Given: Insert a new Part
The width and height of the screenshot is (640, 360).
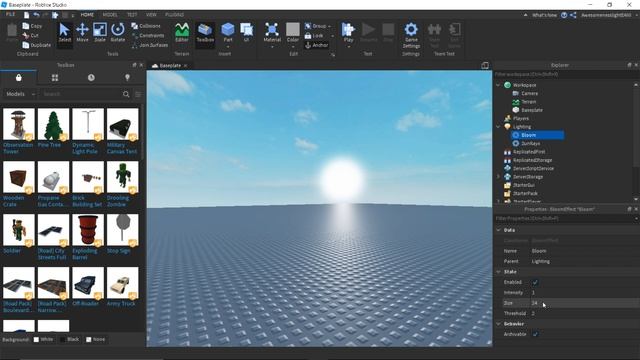Looking at the screenshot, I should coord(228,33).
